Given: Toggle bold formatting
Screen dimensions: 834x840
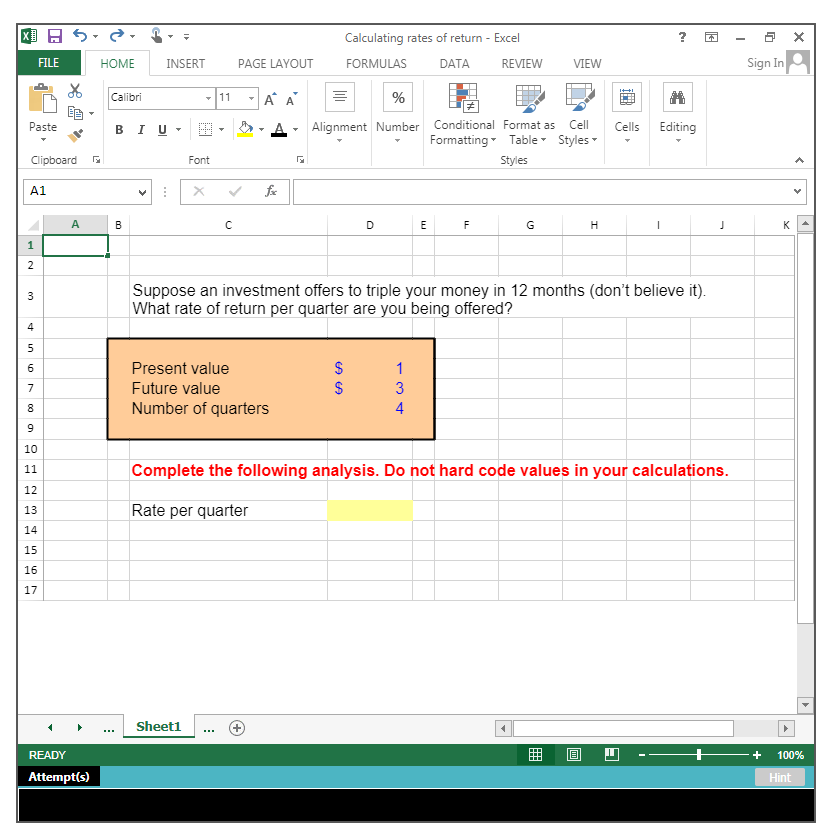Looking at the screenshot, I should coord(118,130).
